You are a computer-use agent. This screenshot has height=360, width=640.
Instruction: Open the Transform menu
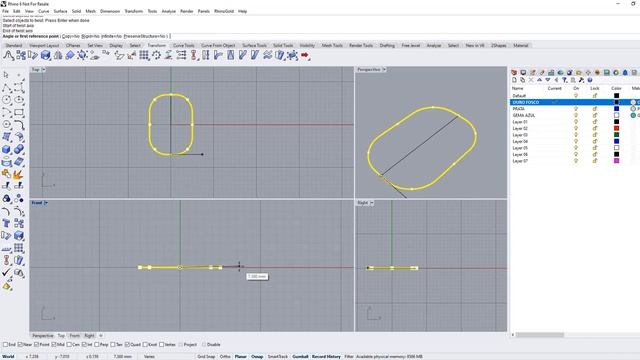133,11
